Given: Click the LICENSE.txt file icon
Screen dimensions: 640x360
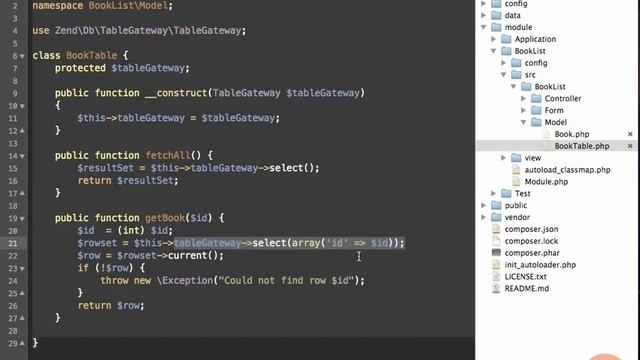Looking at the screenshot, I should click(496, 276).
